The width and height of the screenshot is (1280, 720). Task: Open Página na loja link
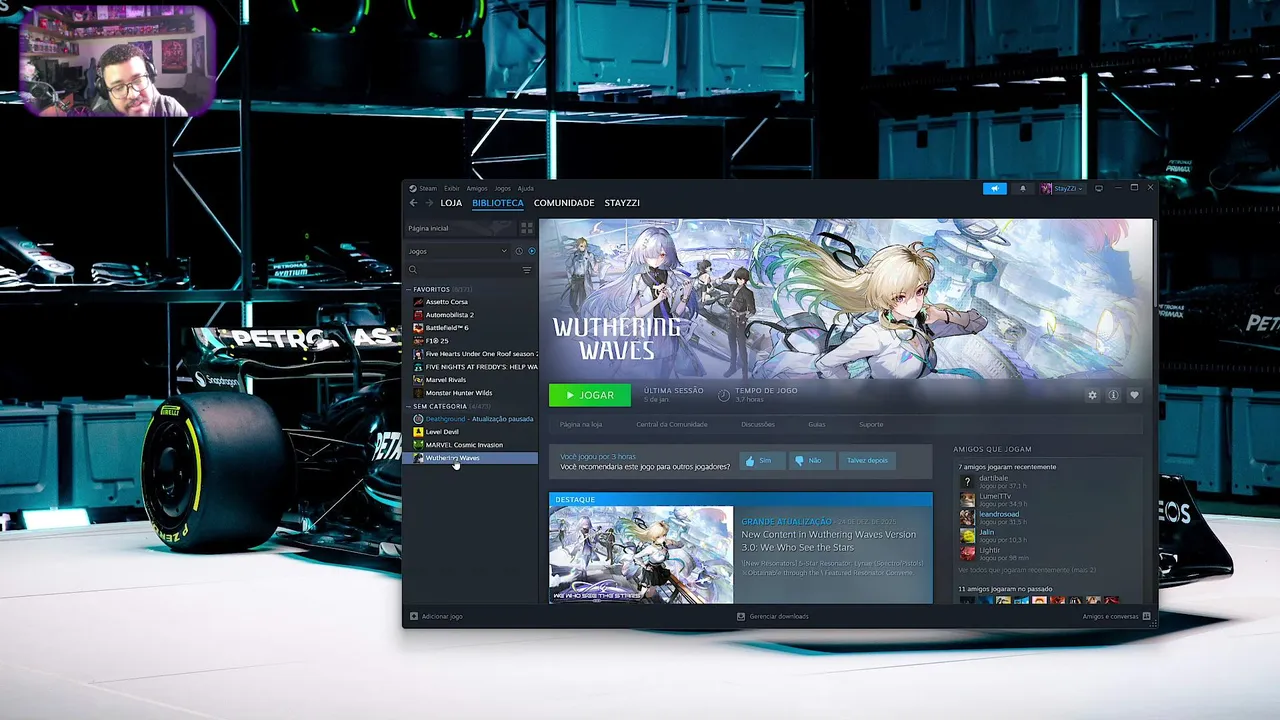(581, 424)
